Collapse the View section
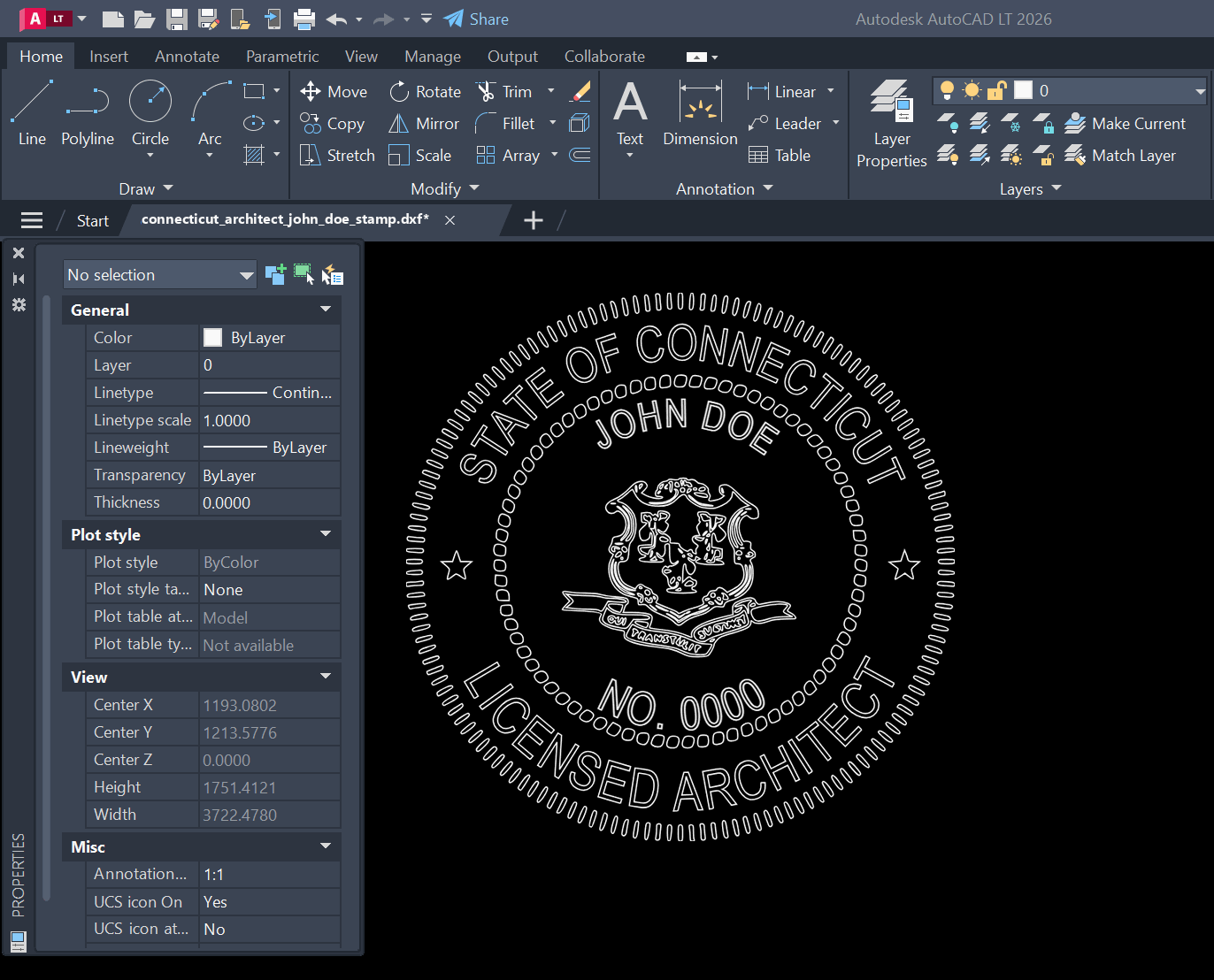This screenshot has width=1214, height=980. pyautogui.click(x=326, y=677)
